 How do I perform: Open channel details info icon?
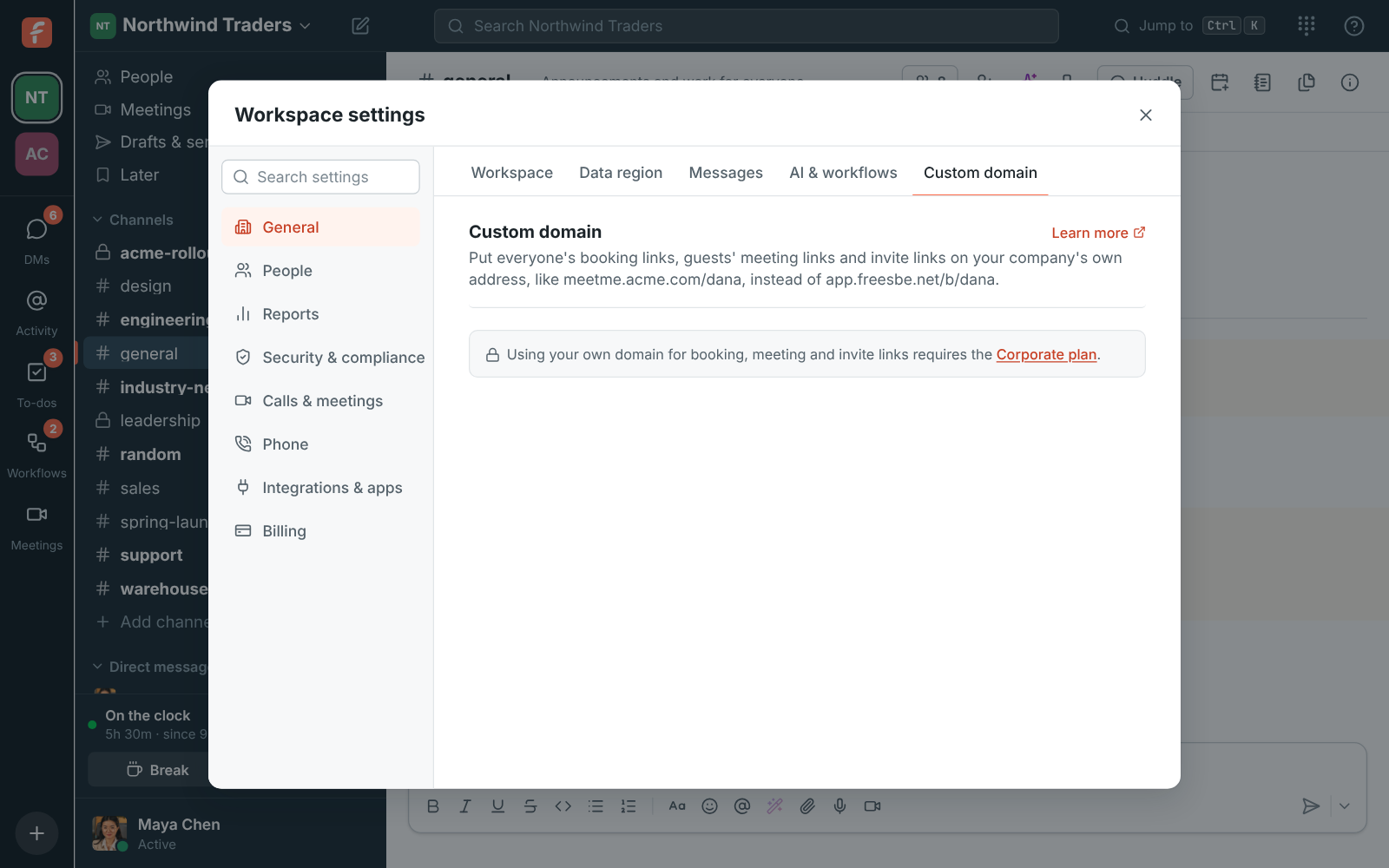coord(1349,82)
